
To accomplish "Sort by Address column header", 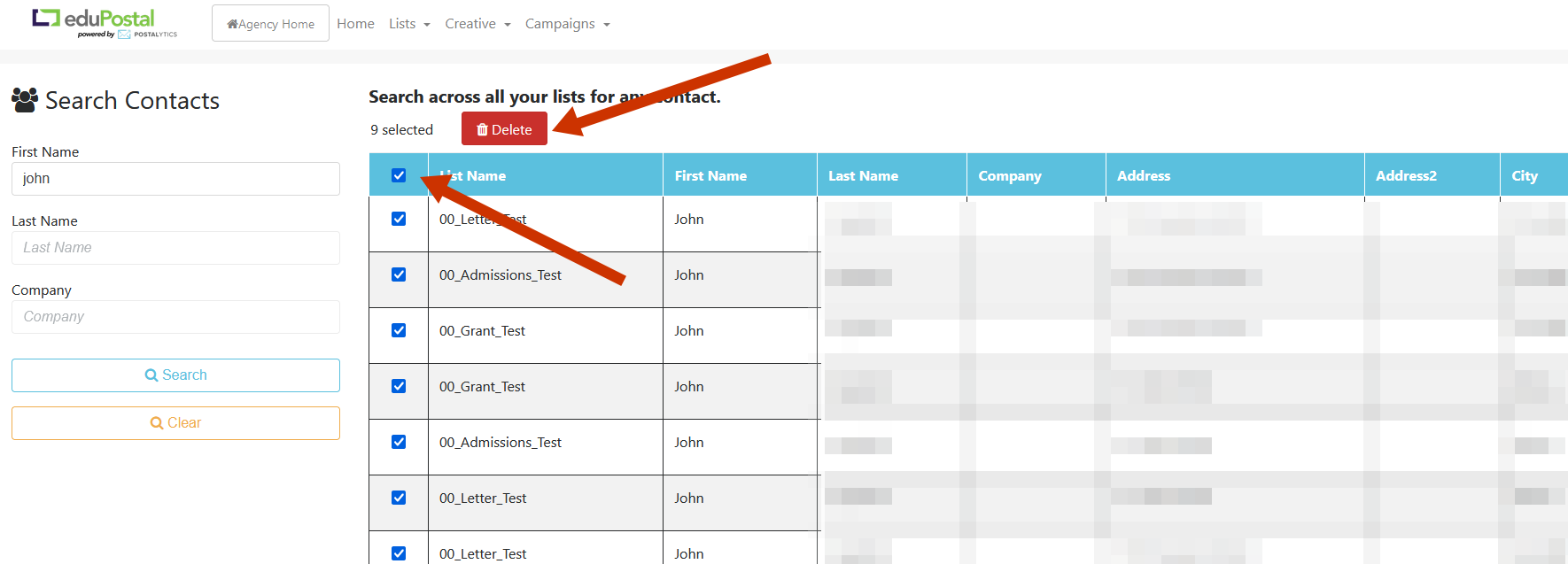I will pos(1143,175).
